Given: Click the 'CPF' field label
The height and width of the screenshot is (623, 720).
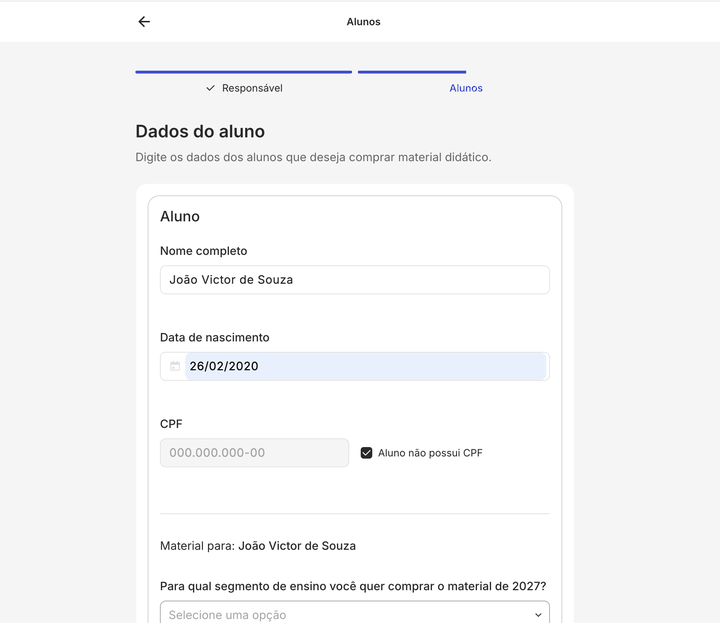Looking at the screenshot, I should coord(171,424).
